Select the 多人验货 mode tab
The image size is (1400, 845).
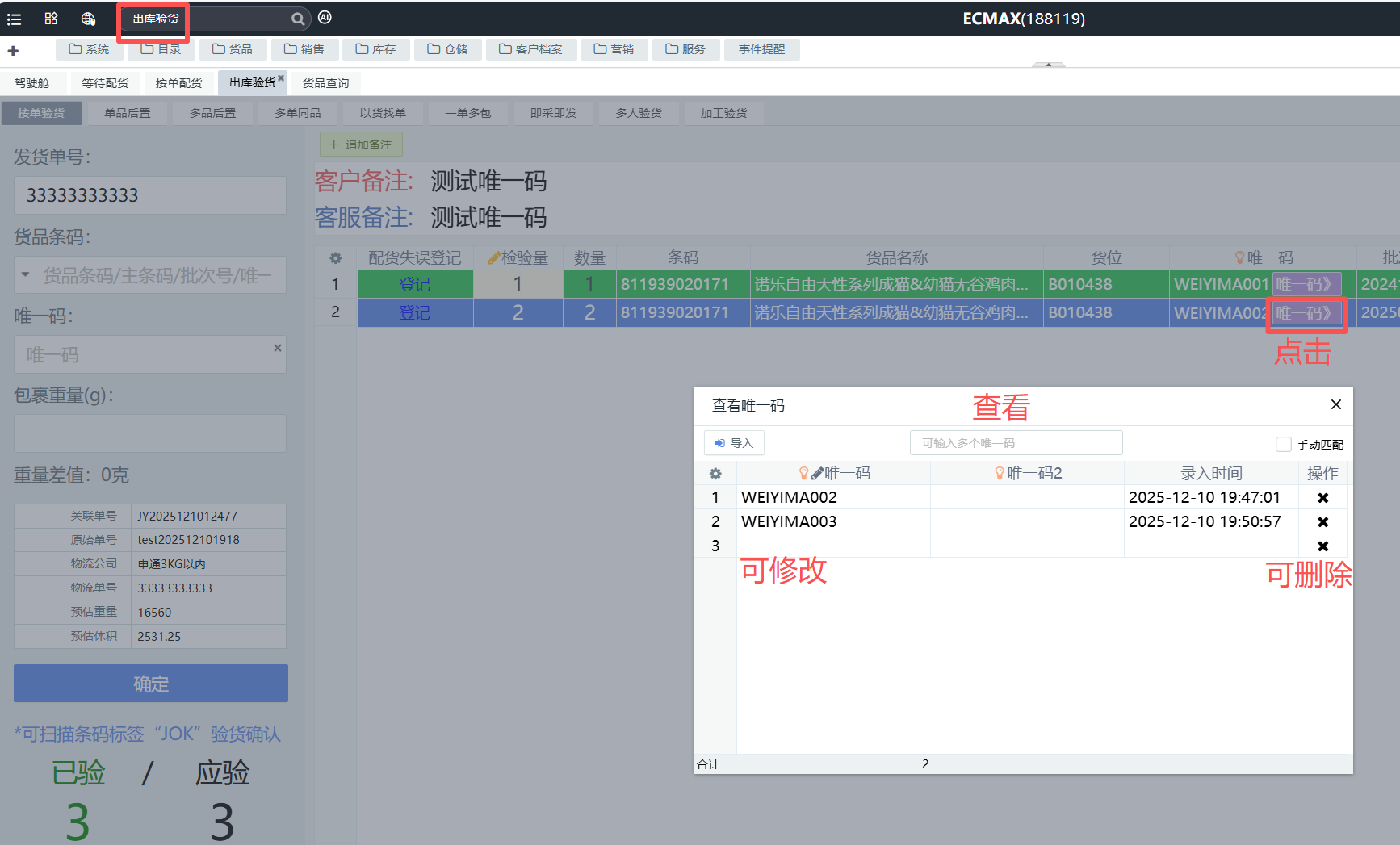(x=639, y=113)
